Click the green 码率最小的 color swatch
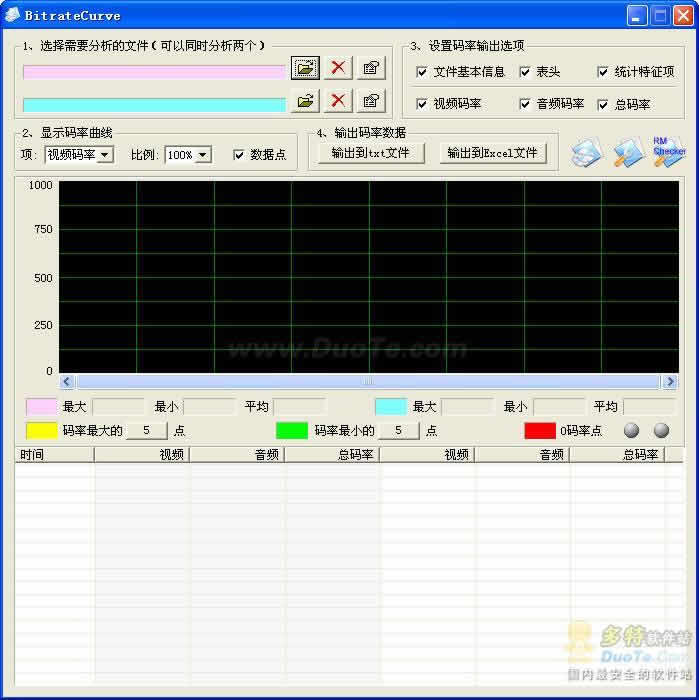This screenshot has height=700, width=699. [x=292, y=431]
